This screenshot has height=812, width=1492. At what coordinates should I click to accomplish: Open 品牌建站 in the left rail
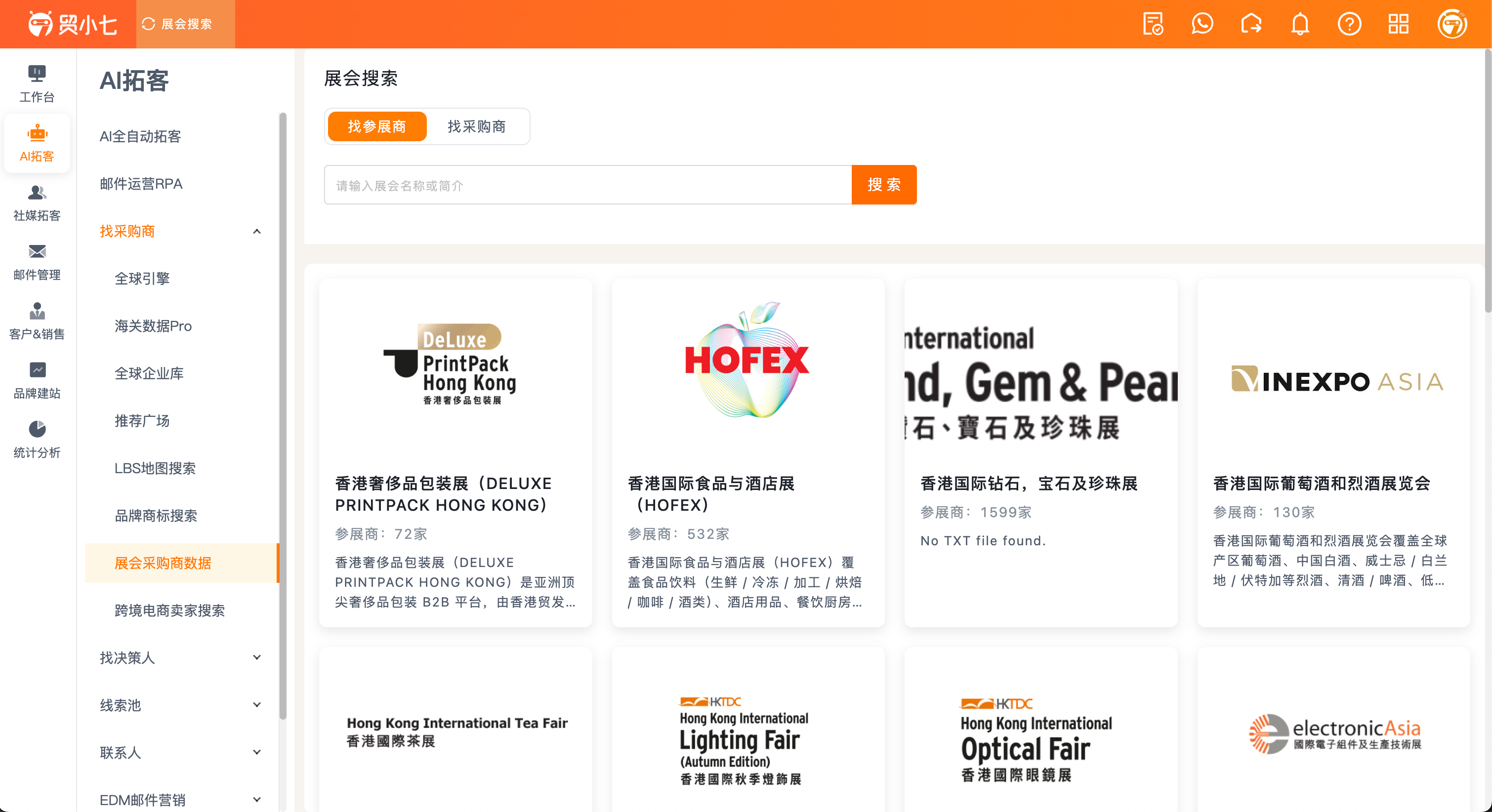[37, 380]
